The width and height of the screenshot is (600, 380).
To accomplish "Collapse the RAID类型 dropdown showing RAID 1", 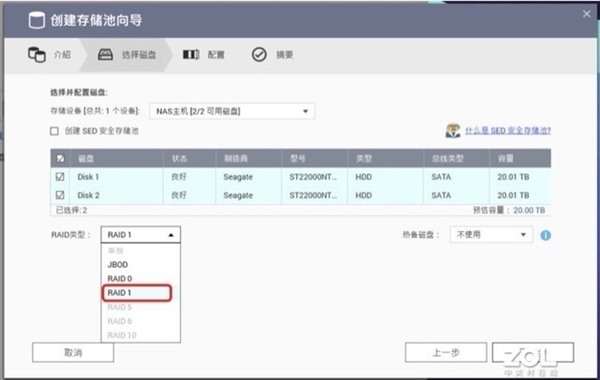I will 140,235.
